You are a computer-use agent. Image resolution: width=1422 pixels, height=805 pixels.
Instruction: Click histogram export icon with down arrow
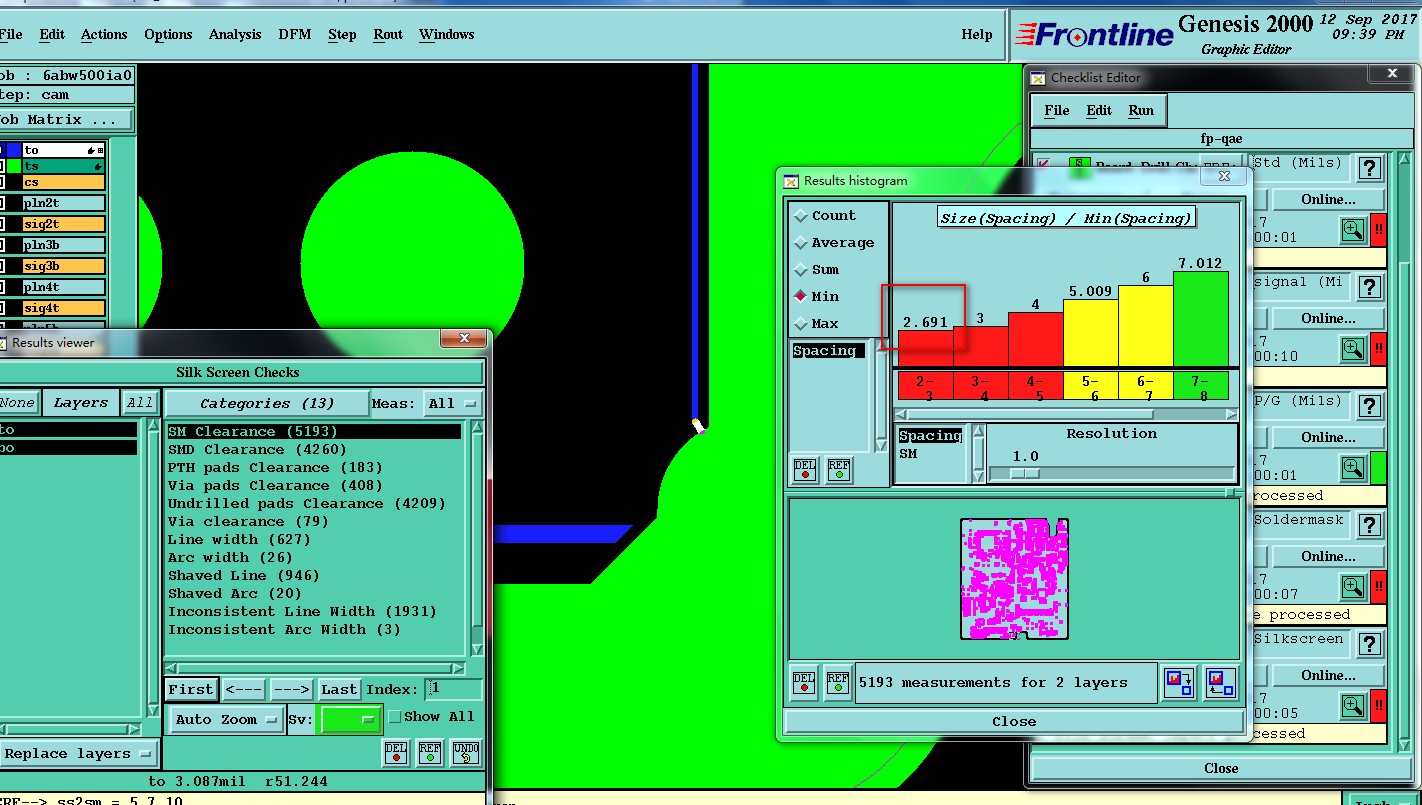[1180, 683]
